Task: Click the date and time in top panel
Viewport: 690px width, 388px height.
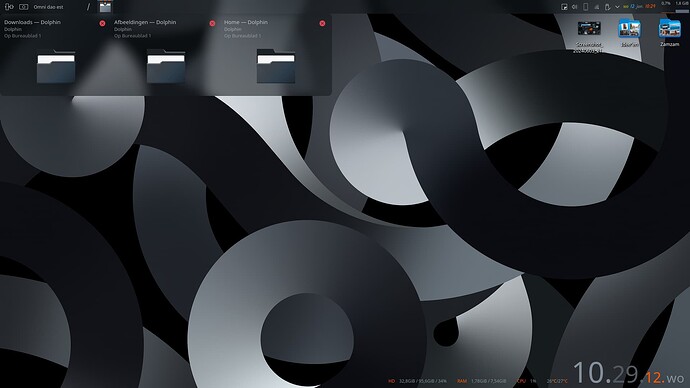Action: (639, 6)
